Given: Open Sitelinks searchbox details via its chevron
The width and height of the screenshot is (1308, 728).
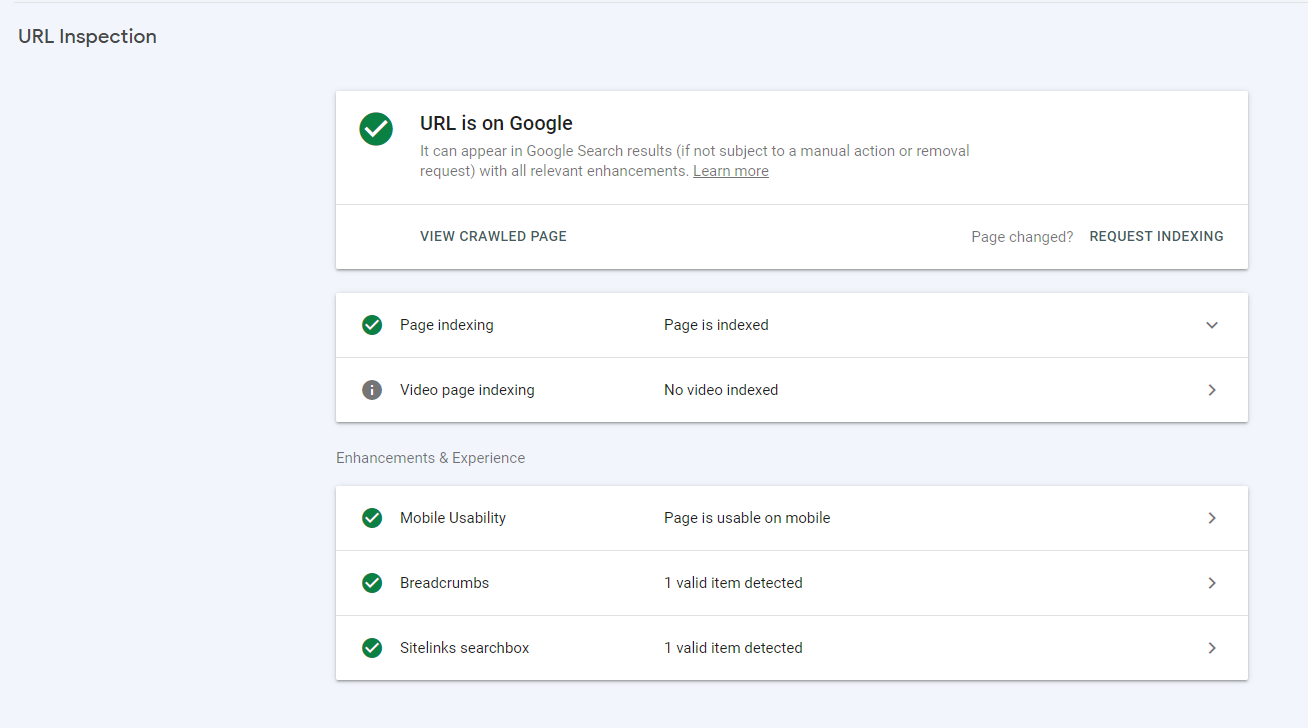Looking at the screenshot, I should tap(1212, 648).
